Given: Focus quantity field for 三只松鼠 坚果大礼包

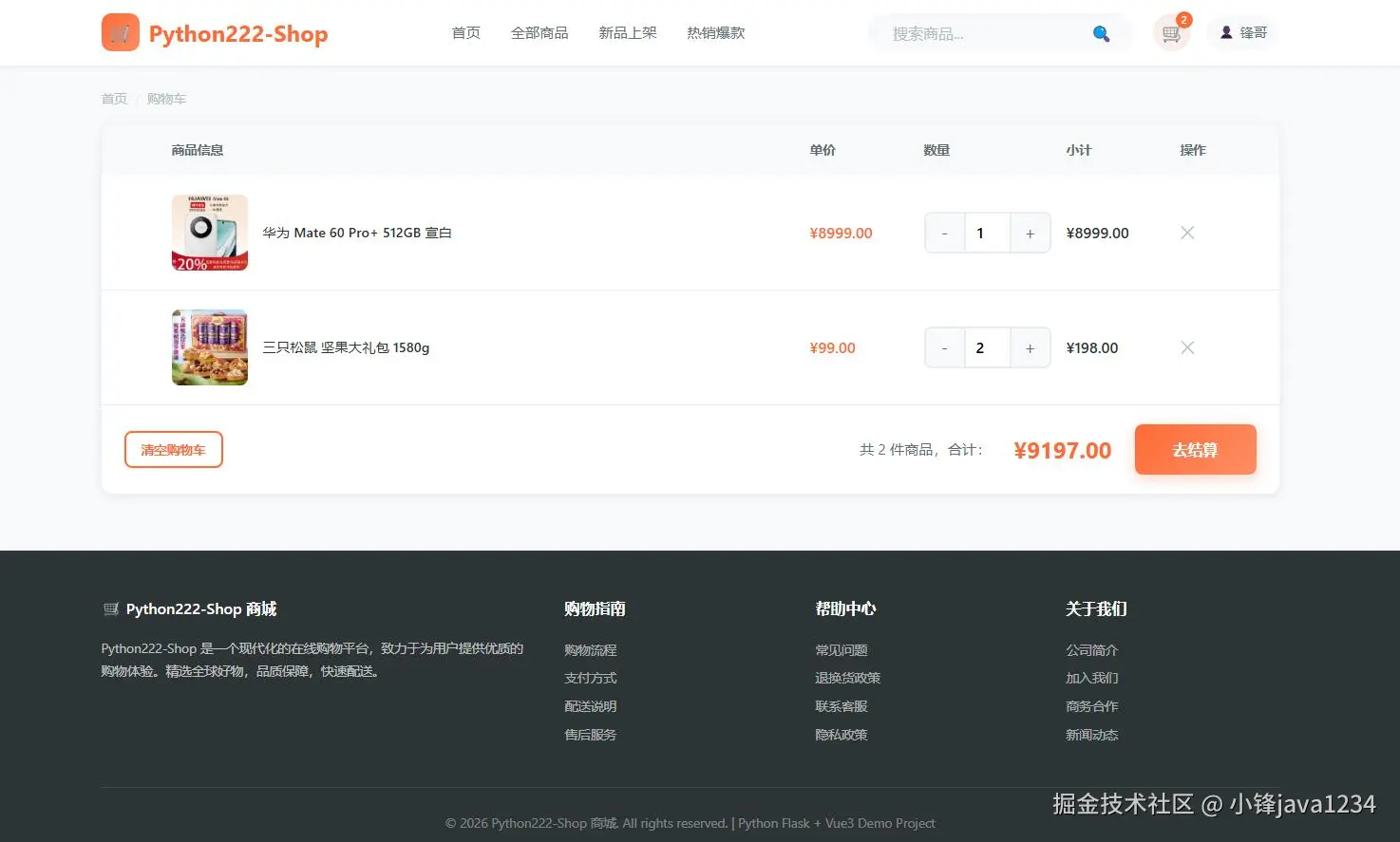Looking at the screenshot, I should pyautogui.click(x=988, y=348).
